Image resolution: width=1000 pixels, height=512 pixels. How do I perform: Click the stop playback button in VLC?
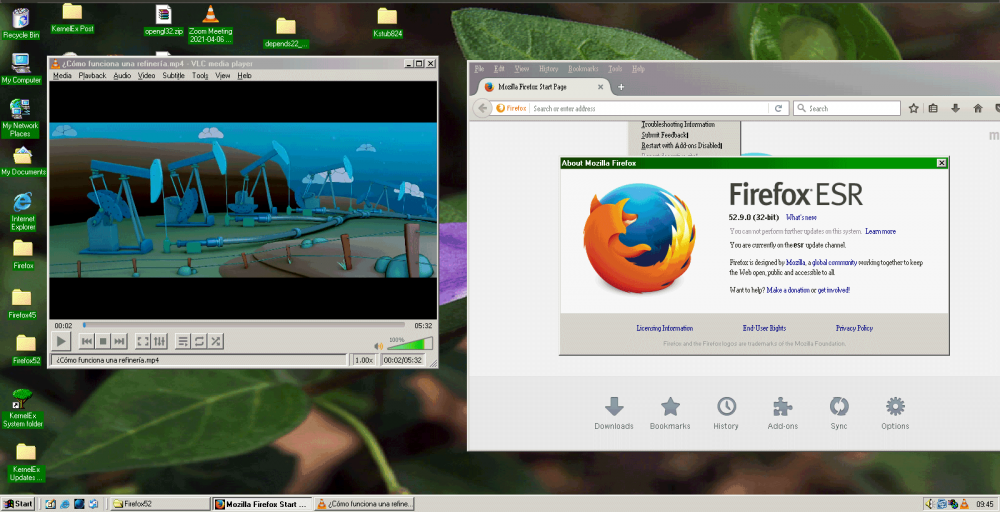[103, 341]
